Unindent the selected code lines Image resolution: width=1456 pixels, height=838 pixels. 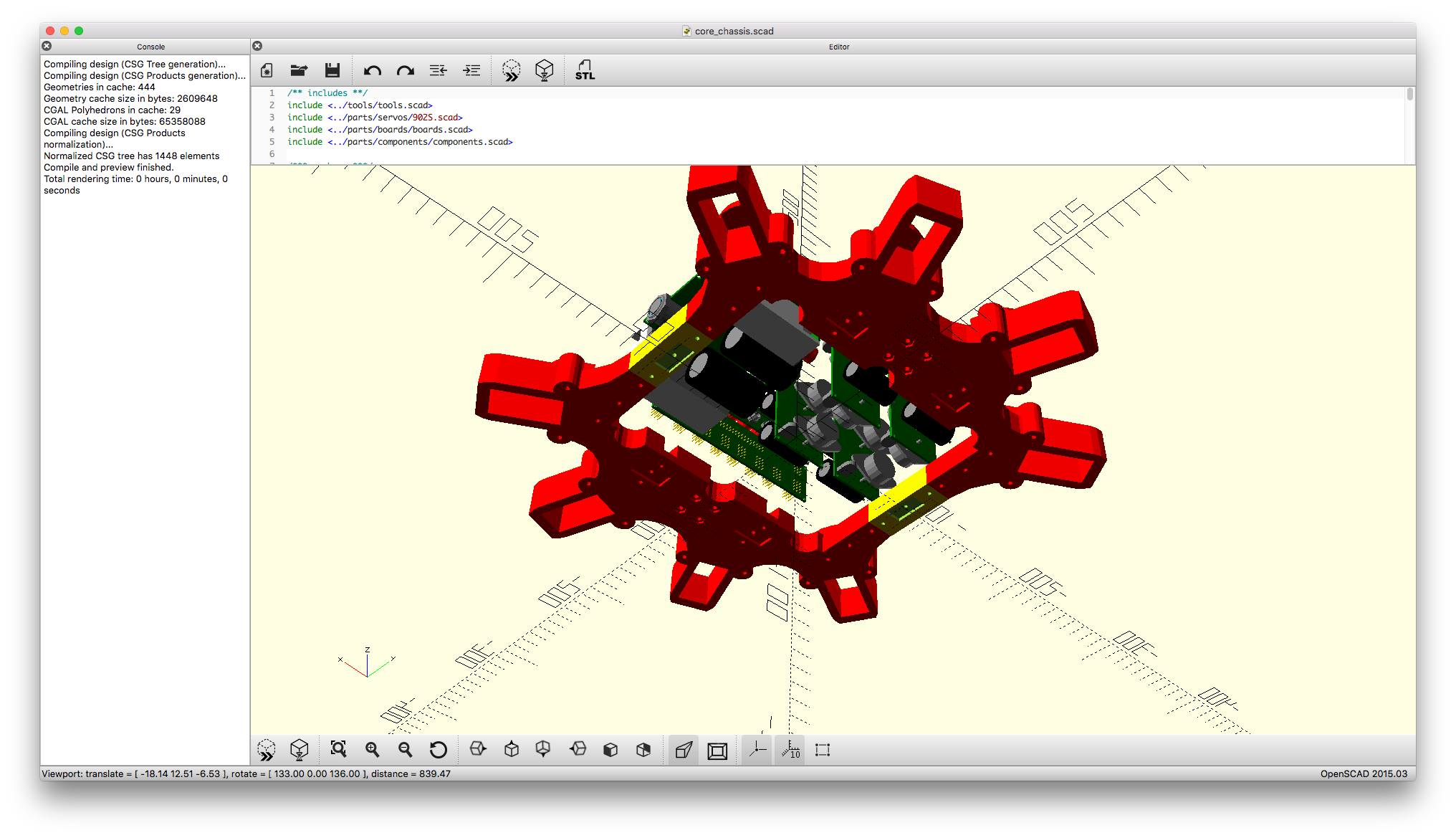pyautogui.click(x=438, y=70)
